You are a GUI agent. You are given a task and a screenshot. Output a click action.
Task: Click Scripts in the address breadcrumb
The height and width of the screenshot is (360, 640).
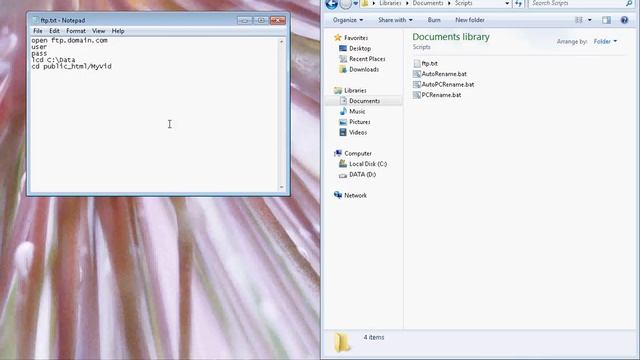[464, 3]
